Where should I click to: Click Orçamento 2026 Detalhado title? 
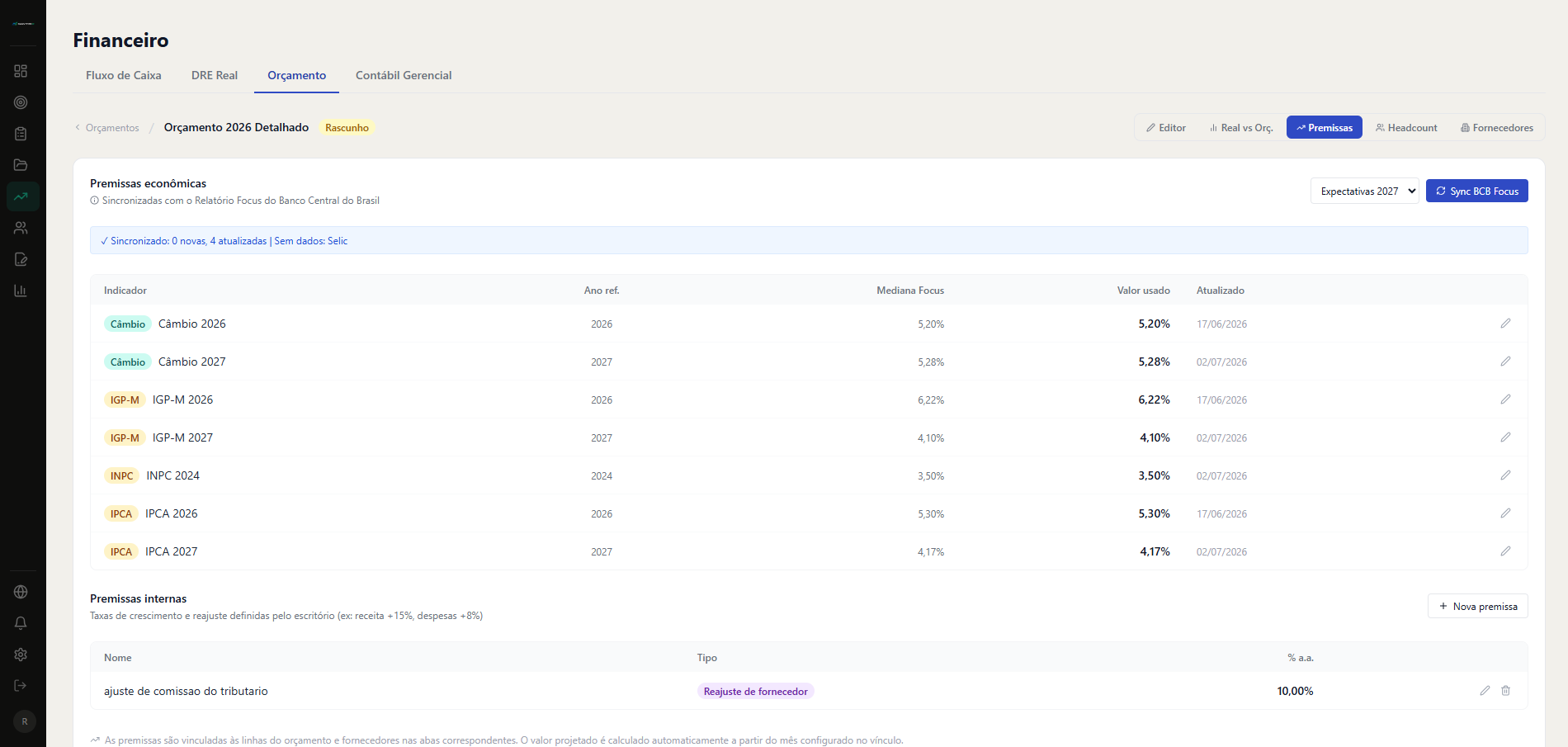(236, 127)
